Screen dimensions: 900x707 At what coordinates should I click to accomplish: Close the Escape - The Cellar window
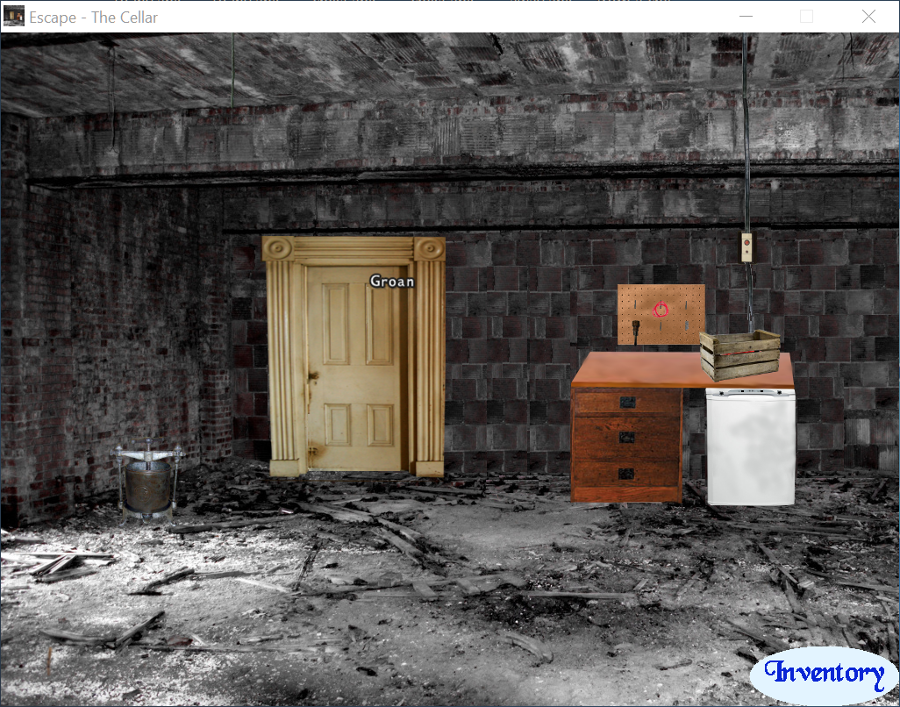(868, 17)
